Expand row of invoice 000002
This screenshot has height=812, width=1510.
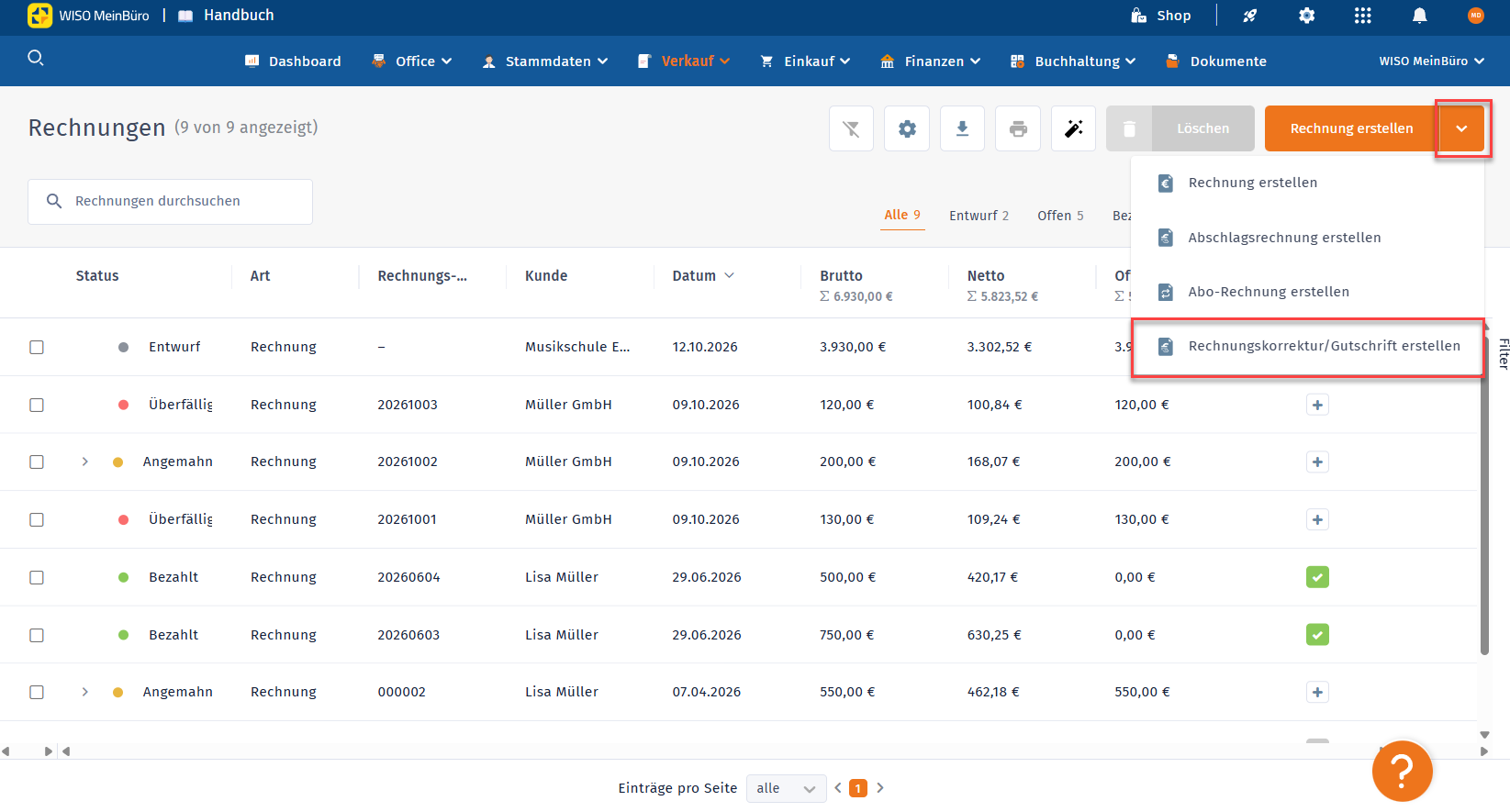pos(85,692)
